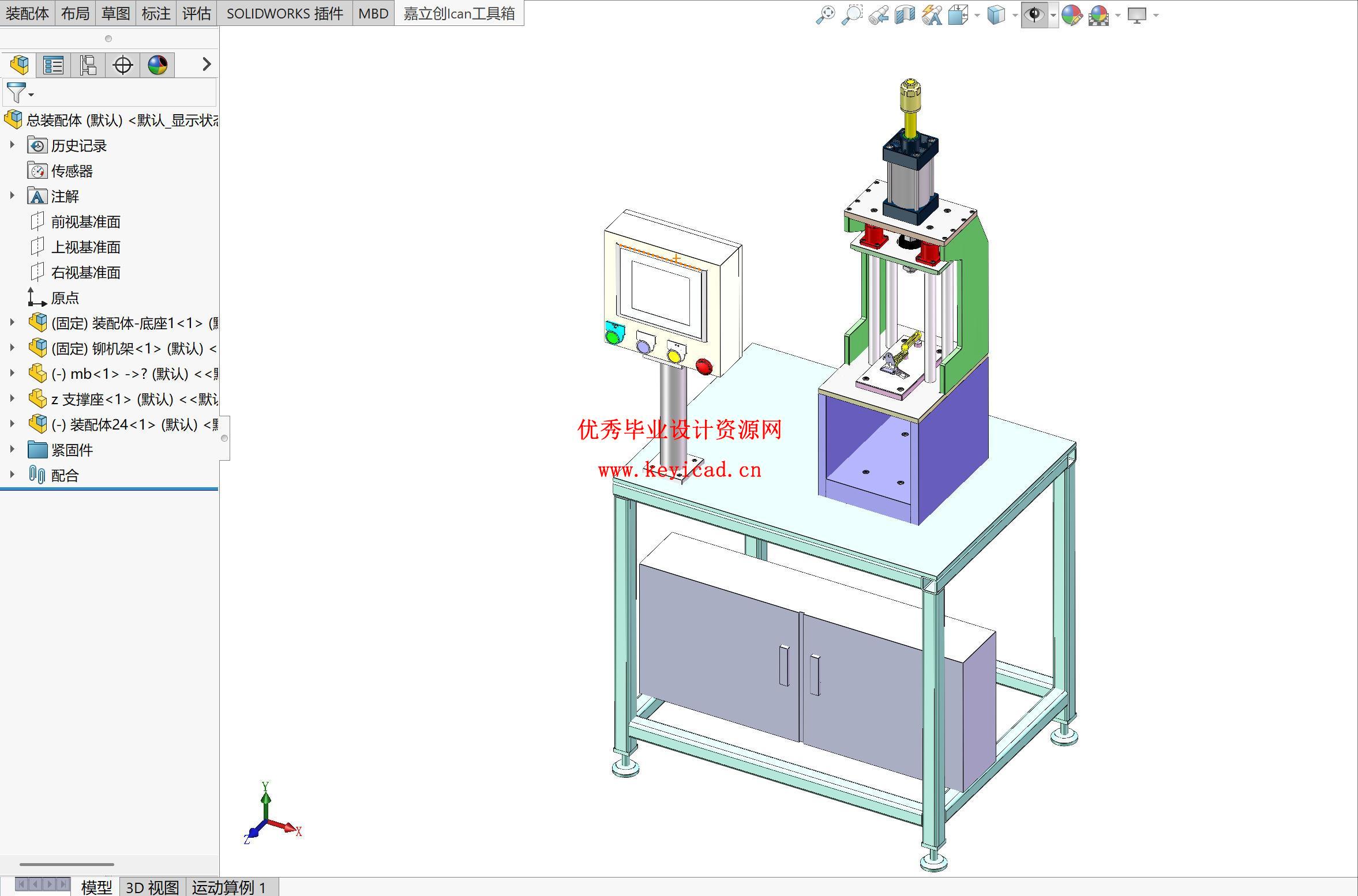Screen dimensions: 1358x896
Task: Select the 上视基准面 plane
Action: [75, 247]
